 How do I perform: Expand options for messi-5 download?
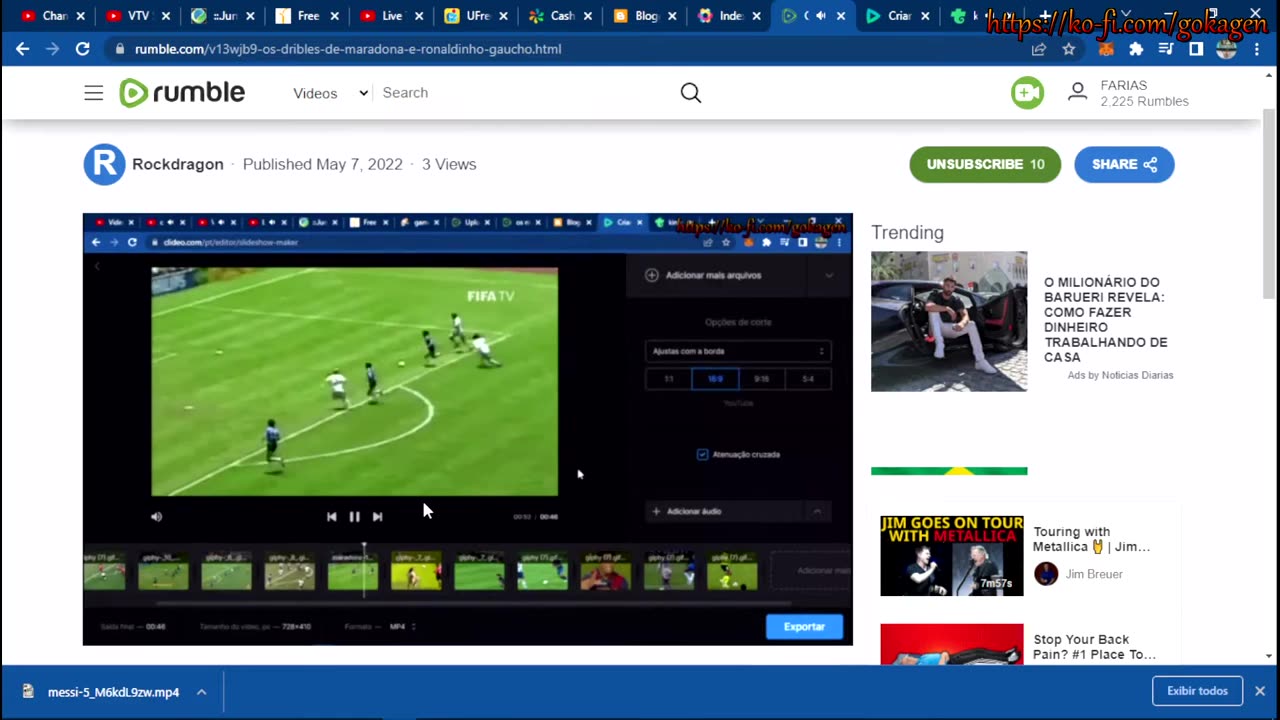click(x=201, y=692)
